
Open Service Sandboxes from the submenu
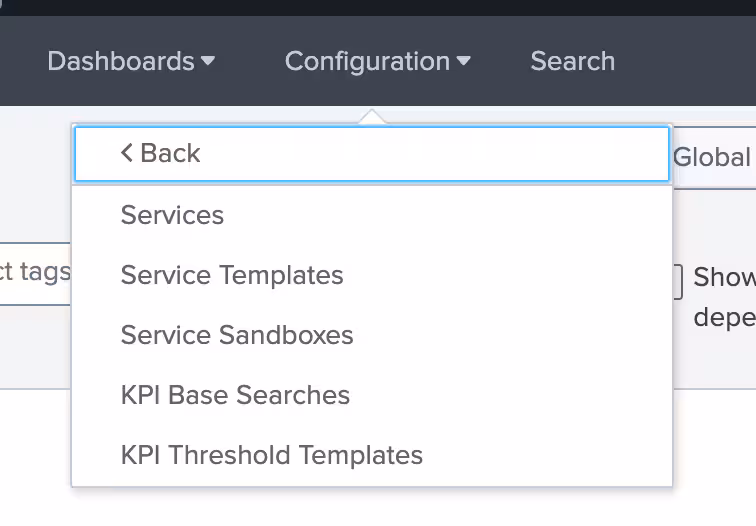(237, 335)
